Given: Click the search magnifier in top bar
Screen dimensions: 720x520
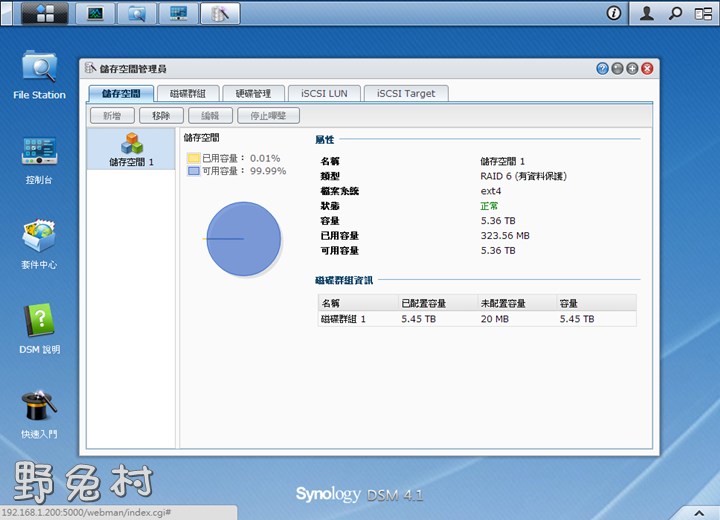Looking at the screenshot, I should [x=675, y=13].
